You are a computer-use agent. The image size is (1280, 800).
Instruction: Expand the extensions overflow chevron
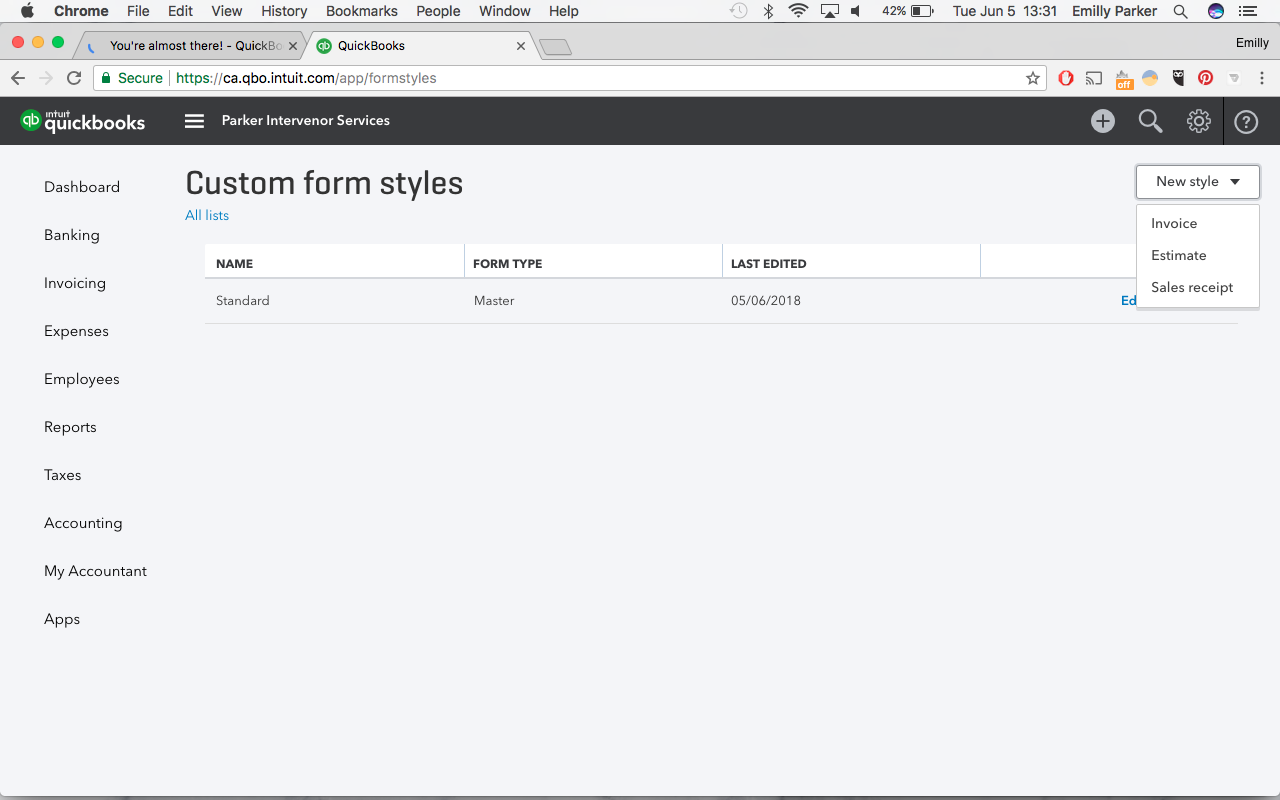coord(1233,77)
